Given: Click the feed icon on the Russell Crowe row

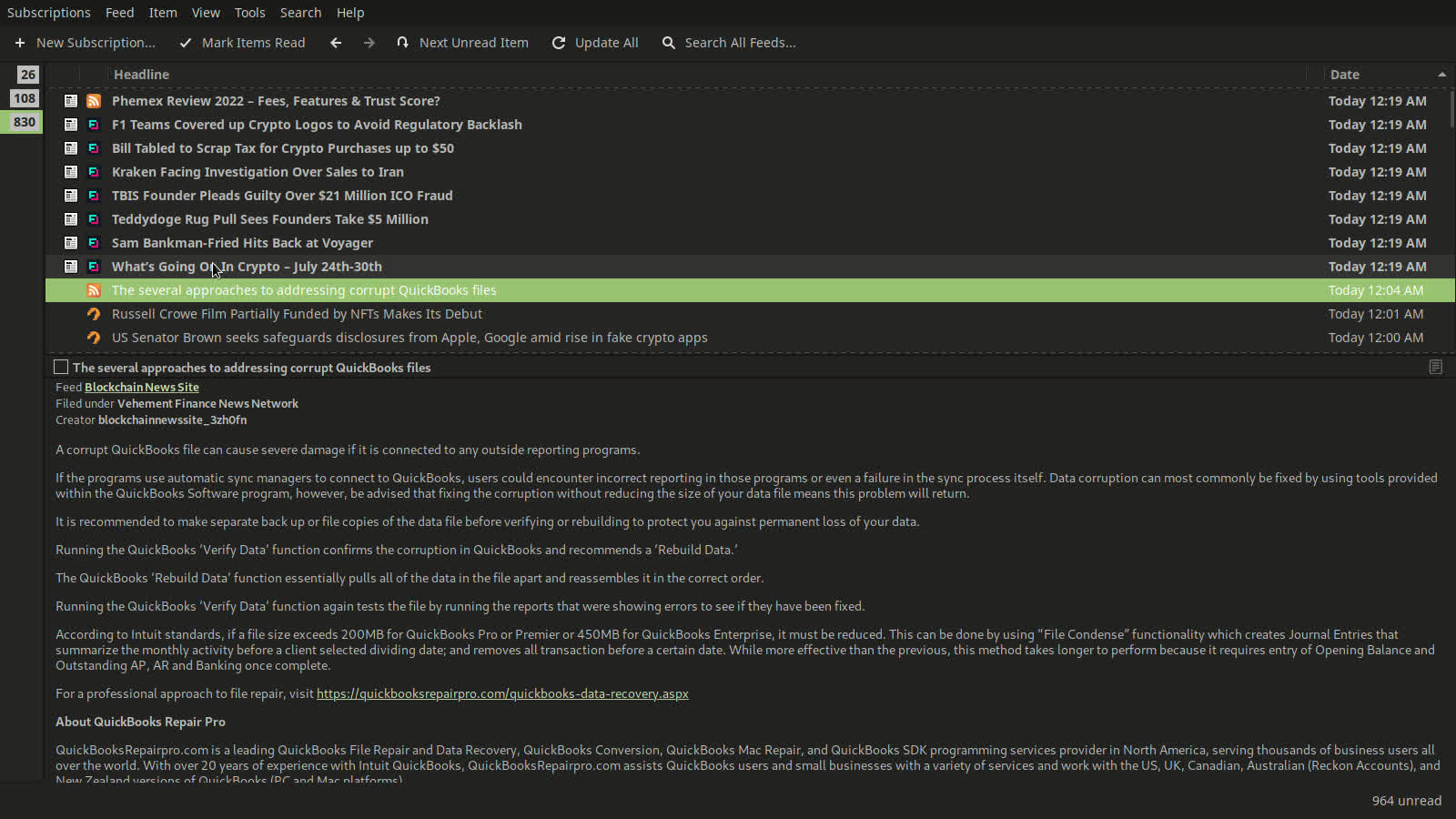Looking at the screenshot, I should (94, 314).
